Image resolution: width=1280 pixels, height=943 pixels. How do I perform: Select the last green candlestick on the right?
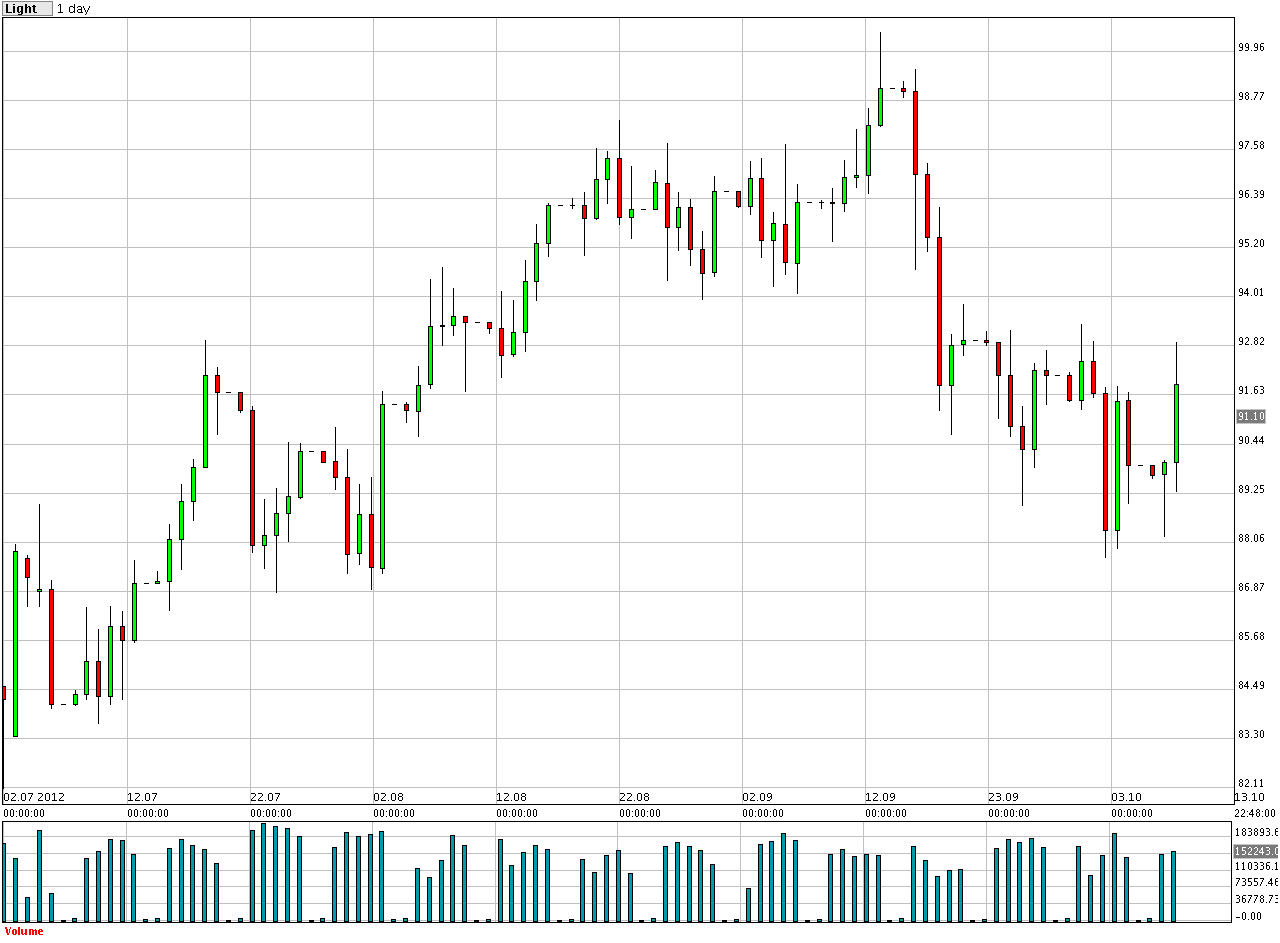tap(1177, 423)
